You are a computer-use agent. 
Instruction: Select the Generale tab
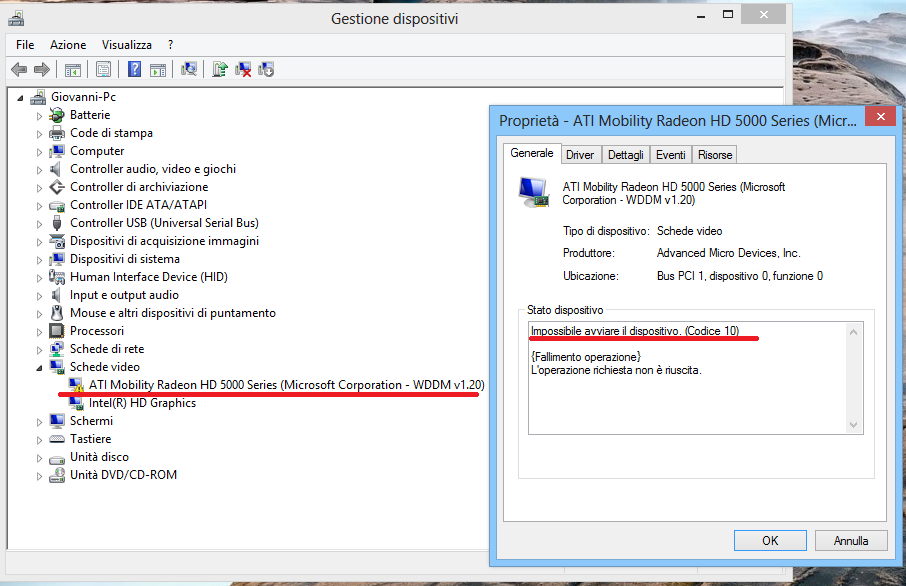pos(532,153)
